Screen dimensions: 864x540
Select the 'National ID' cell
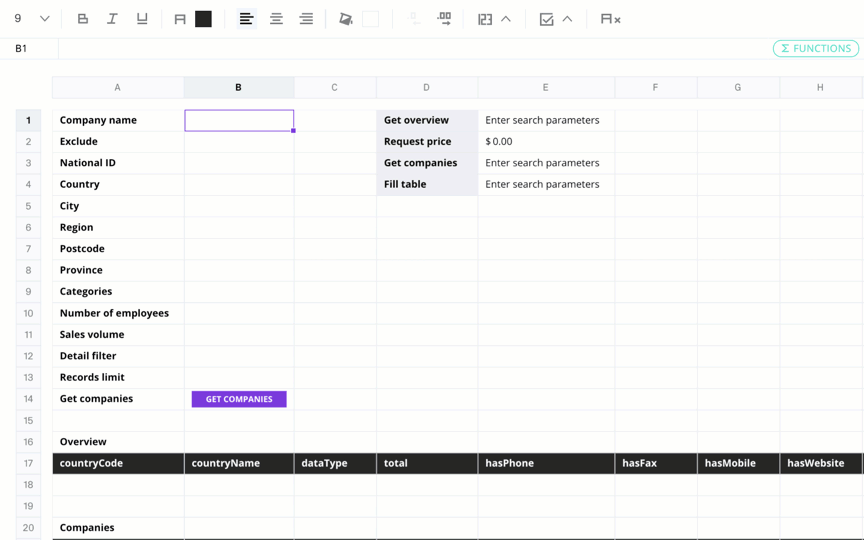tap(118, 163)
